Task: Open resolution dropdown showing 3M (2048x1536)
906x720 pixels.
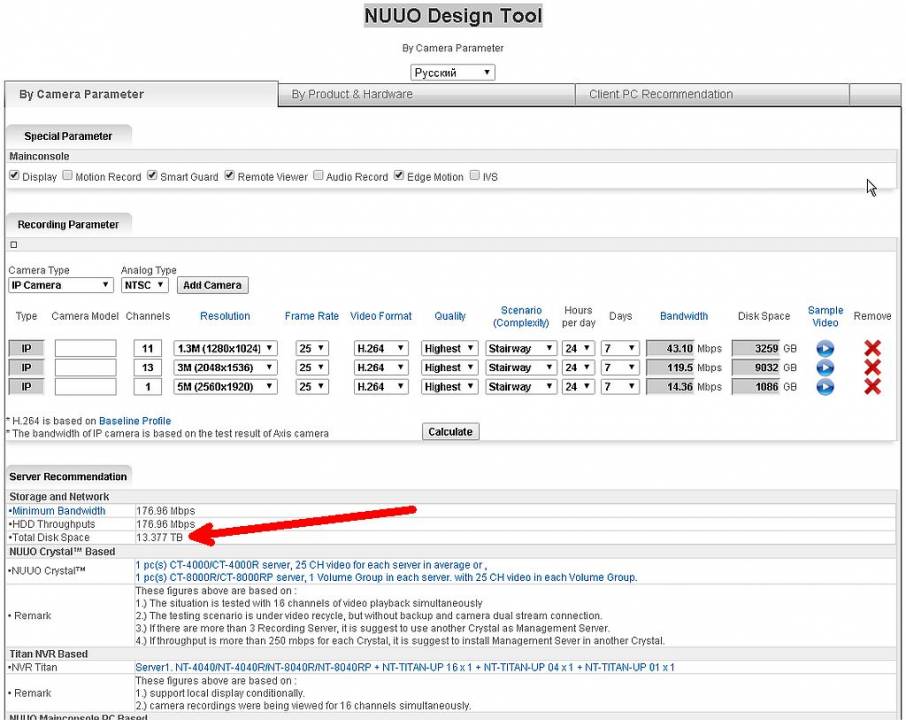Action: point(225,368)
